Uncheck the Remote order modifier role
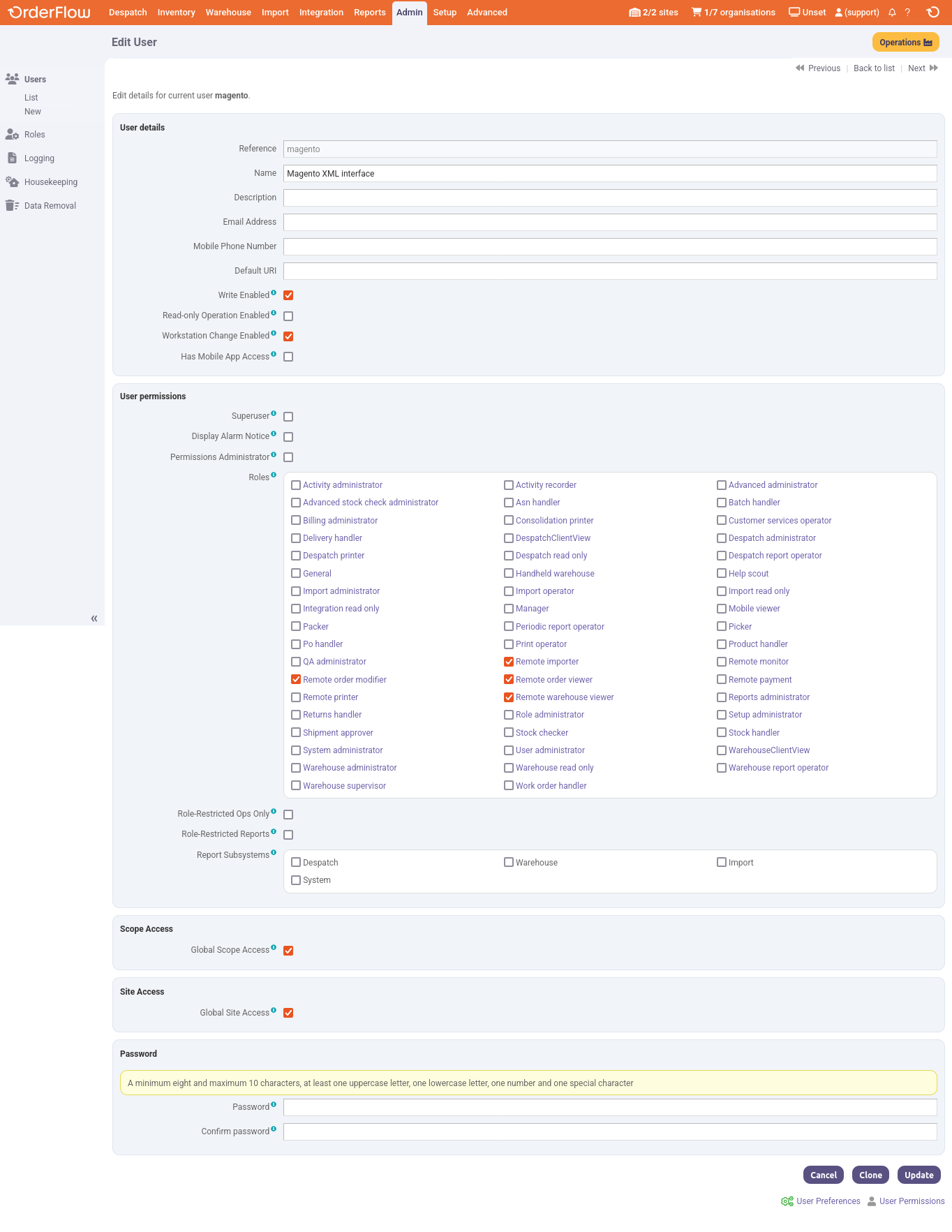Screen dimensions: 952x1232 coord(296,679)
